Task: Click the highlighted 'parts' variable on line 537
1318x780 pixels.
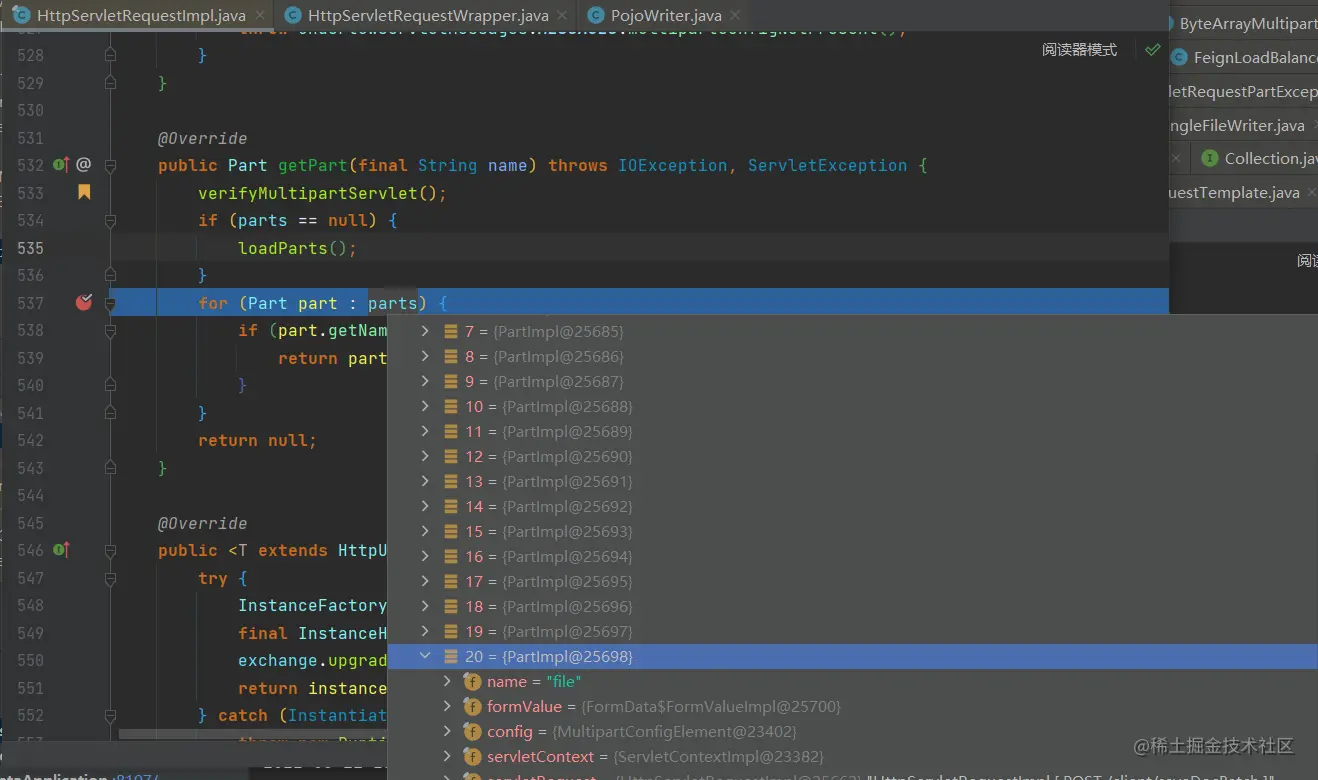Action: [392, 302]
